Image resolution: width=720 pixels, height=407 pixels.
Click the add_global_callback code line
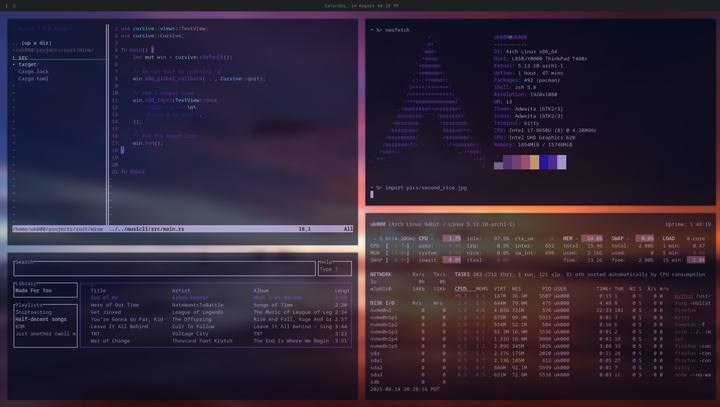coord(199,79)
